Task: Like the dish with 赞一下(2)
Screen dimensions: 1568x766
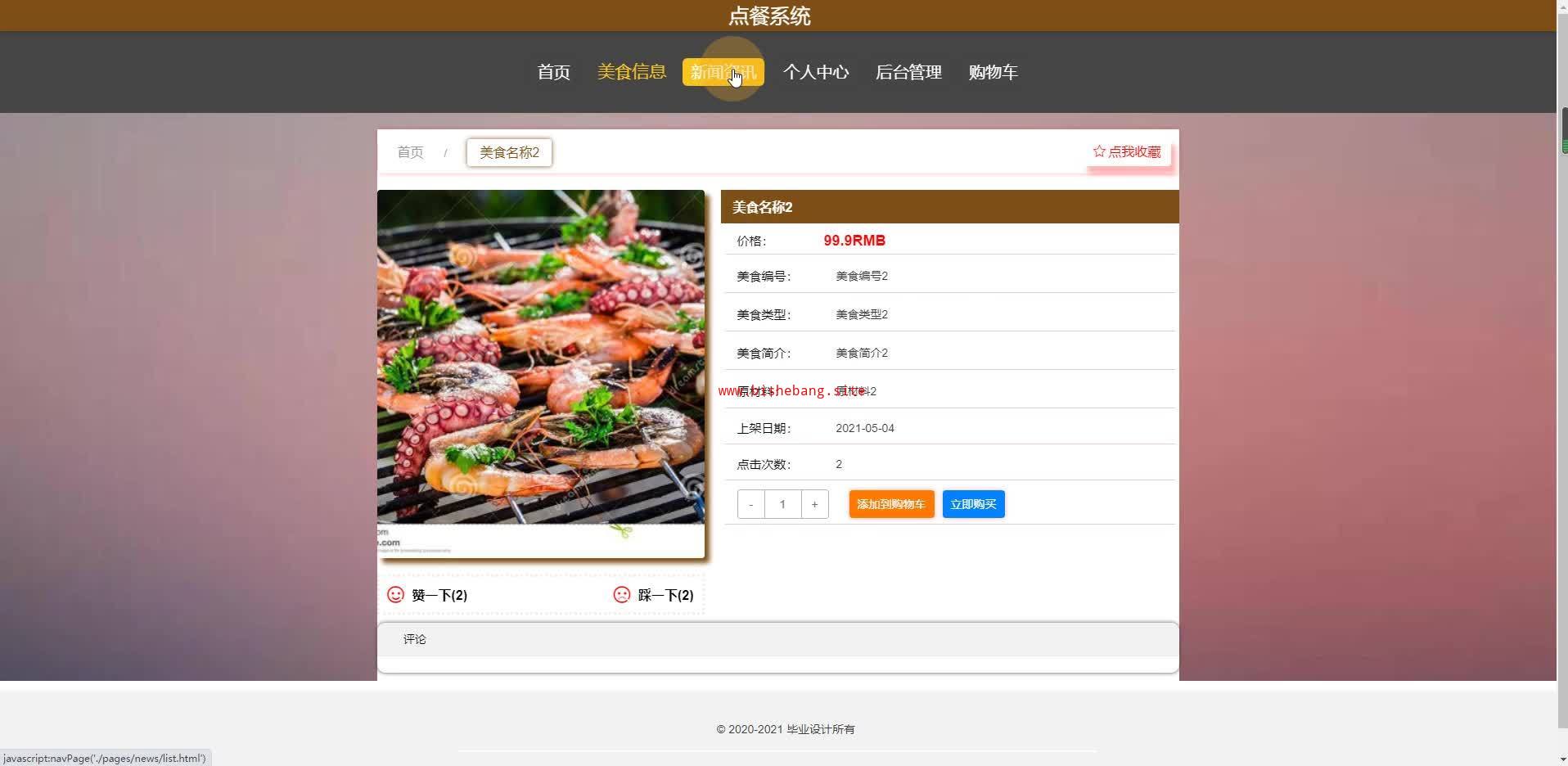Action: [x=439, y=595]
